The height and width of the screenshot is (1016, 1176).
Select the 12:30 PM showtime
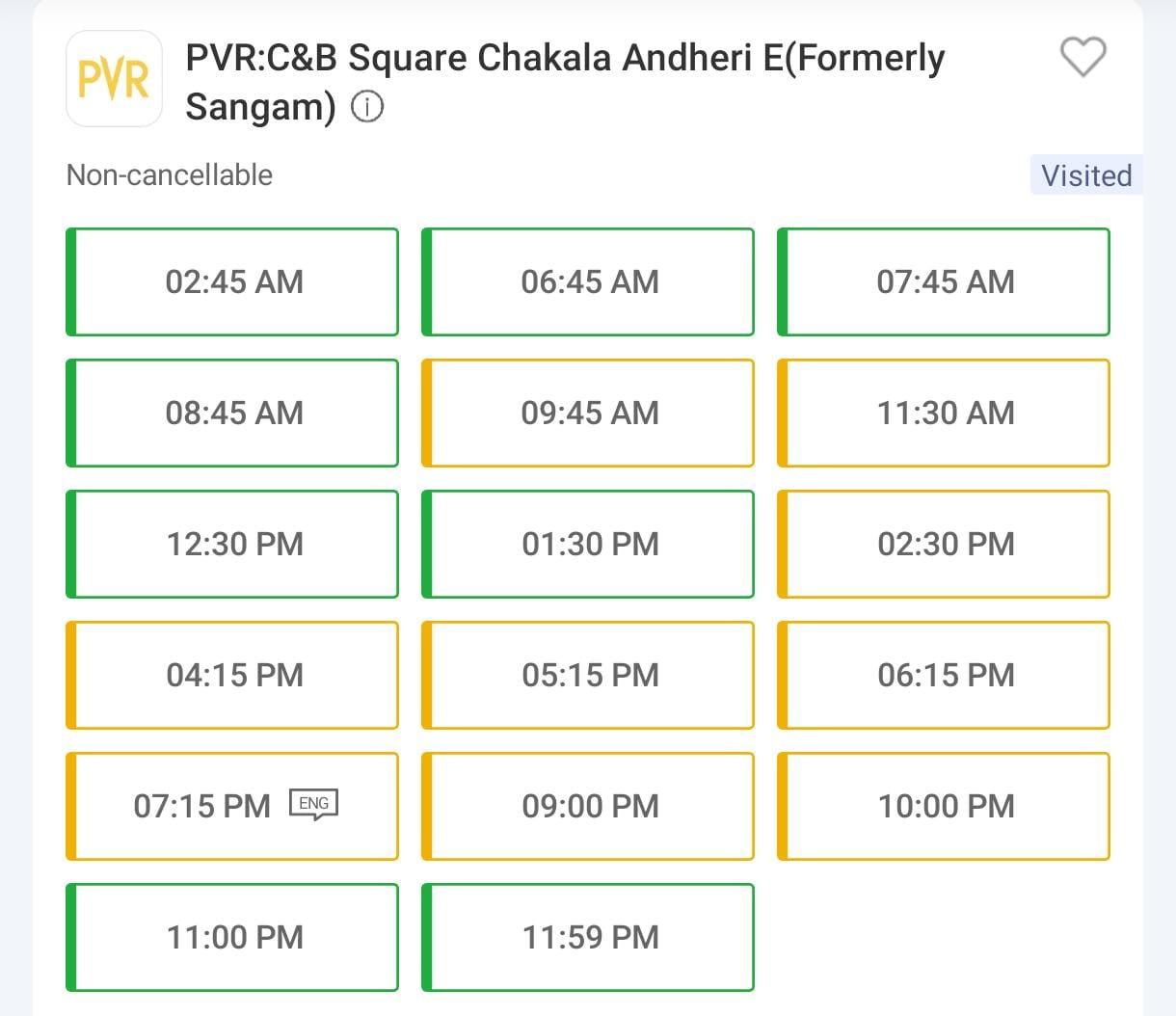pyautogui.click(x=232, y=545)
